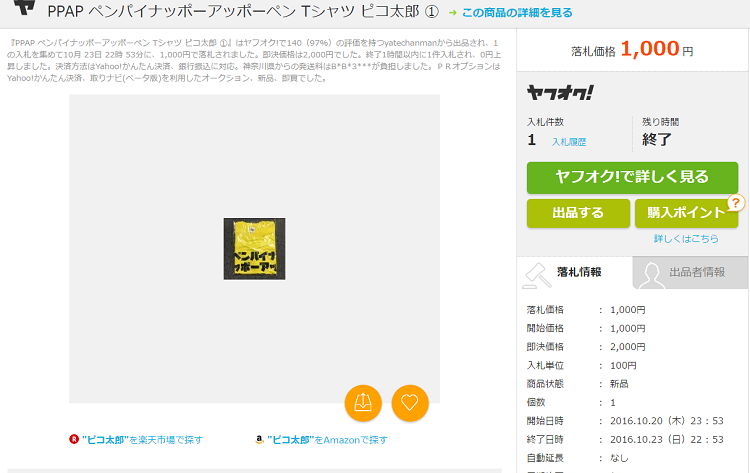Click the 開始価格 value 1,000円
Viewport: 750px width, 473px height.
(628, 329)
